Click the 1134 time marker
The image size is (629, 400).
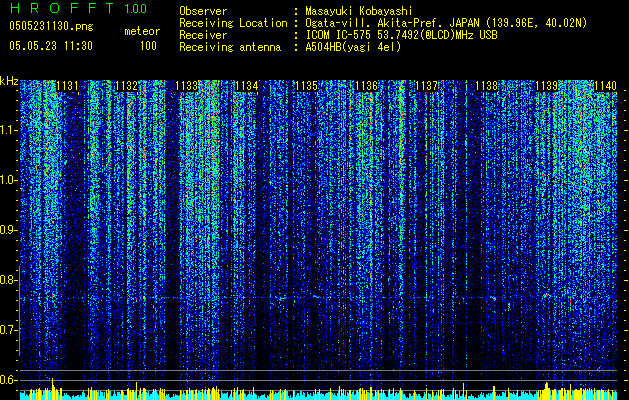tap(247, 86)
